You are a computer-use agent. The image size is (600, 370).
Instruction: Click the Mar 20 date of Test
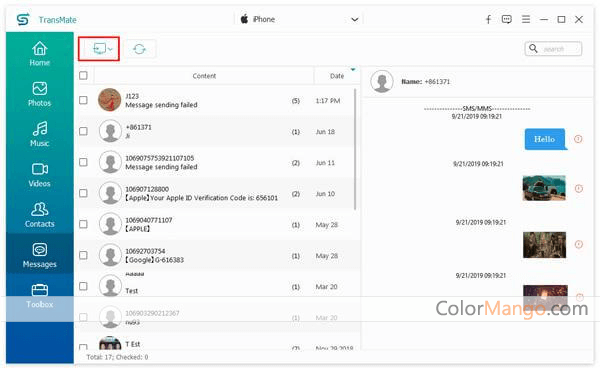(326, 287)
